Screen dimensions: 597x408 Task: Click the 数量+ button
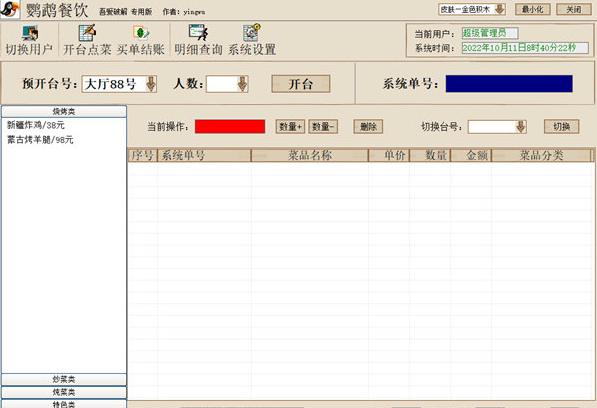point(290,127)
